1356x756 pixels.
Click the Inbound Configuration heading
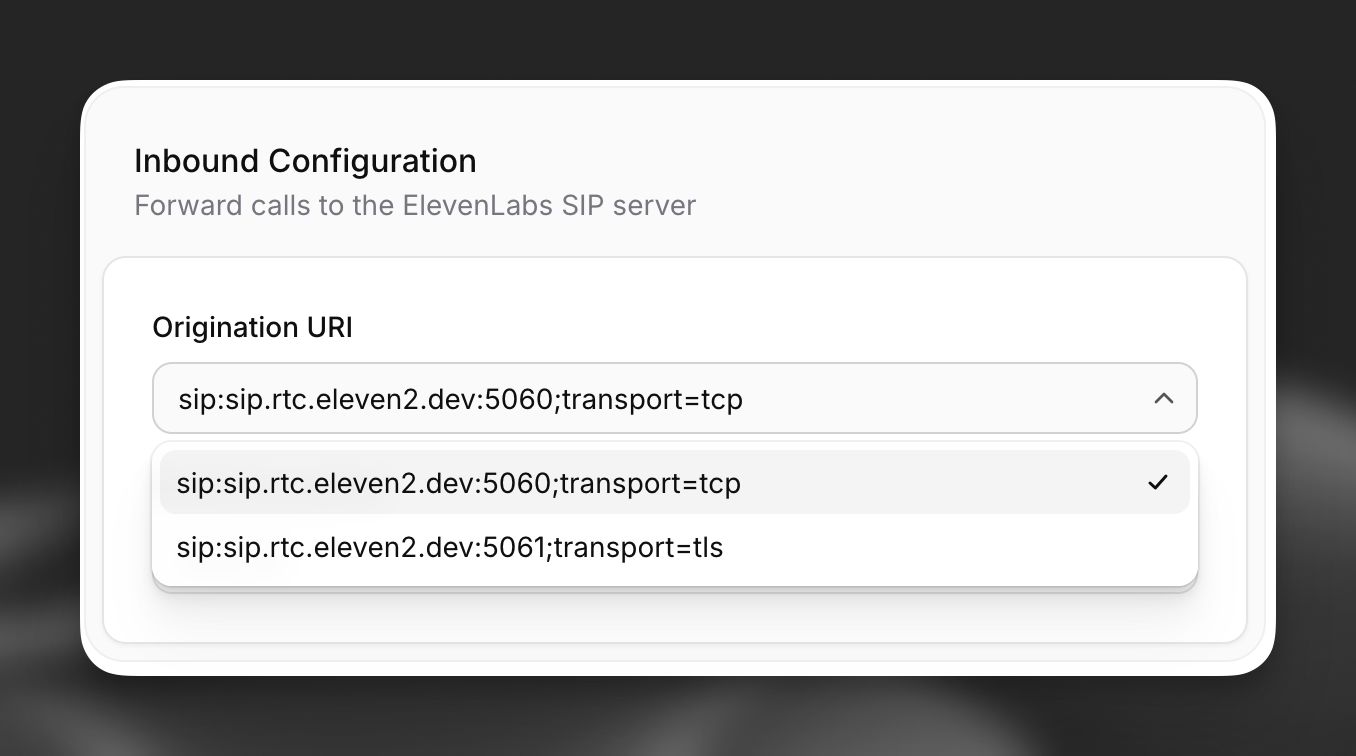[305, 160]
